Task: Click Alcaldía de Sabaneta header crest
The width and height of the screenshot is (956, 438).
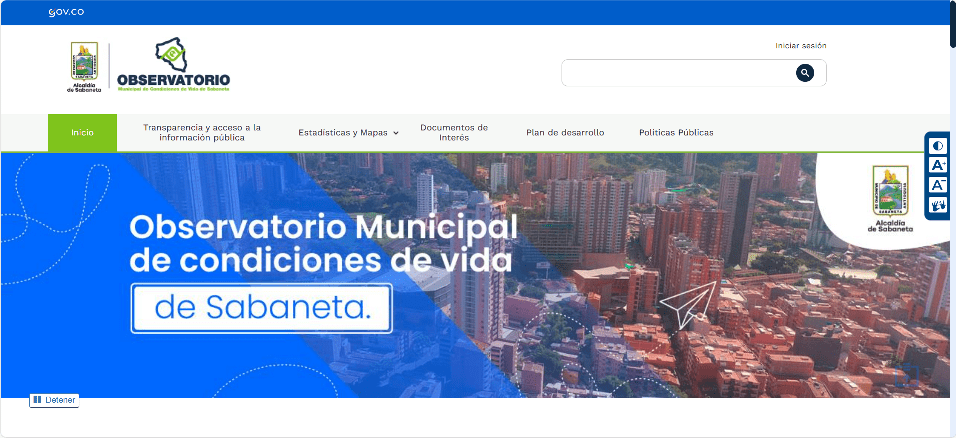Action: click(84, 66)
